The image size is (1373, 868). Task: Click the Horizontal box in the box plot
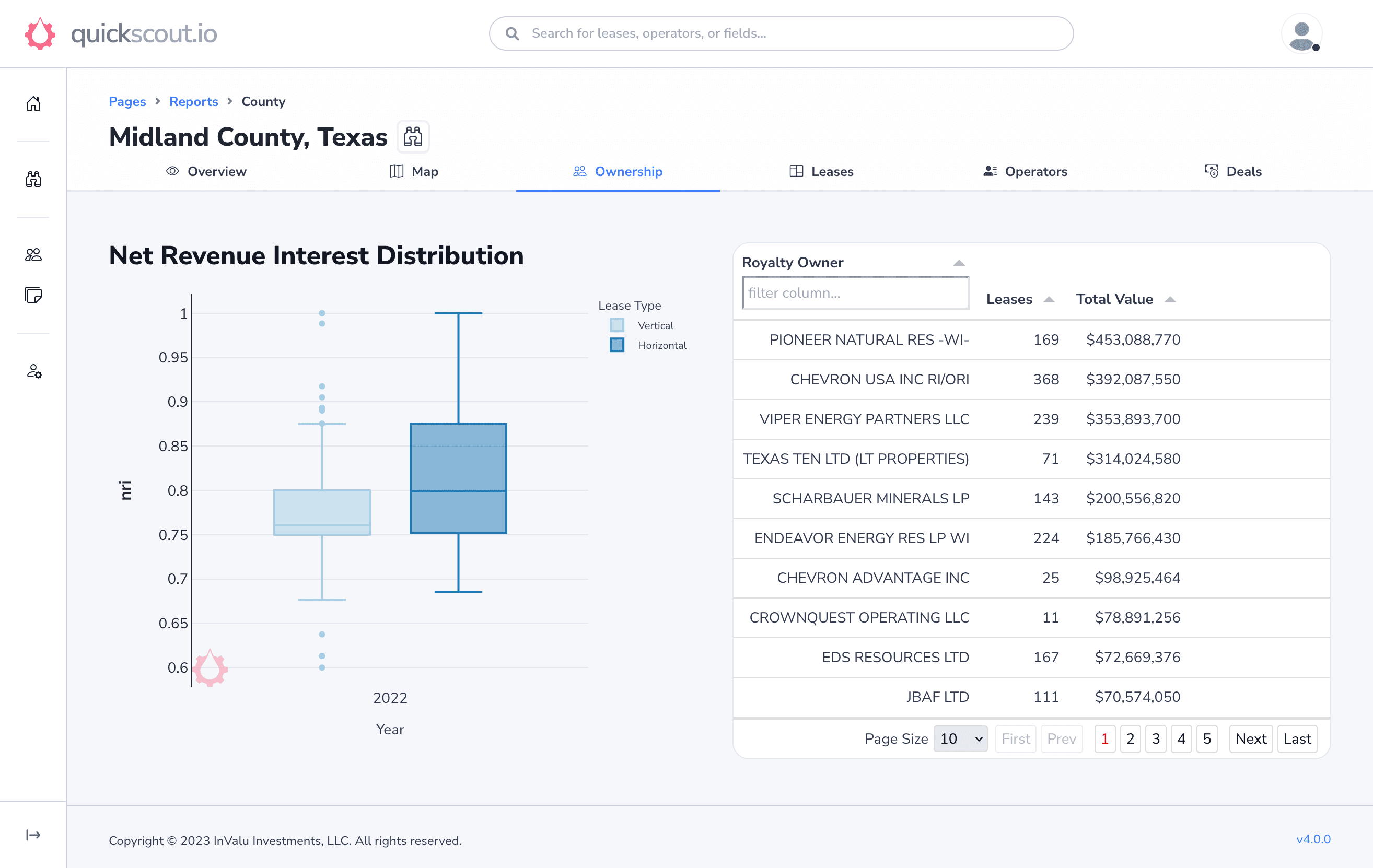point(458,478)
